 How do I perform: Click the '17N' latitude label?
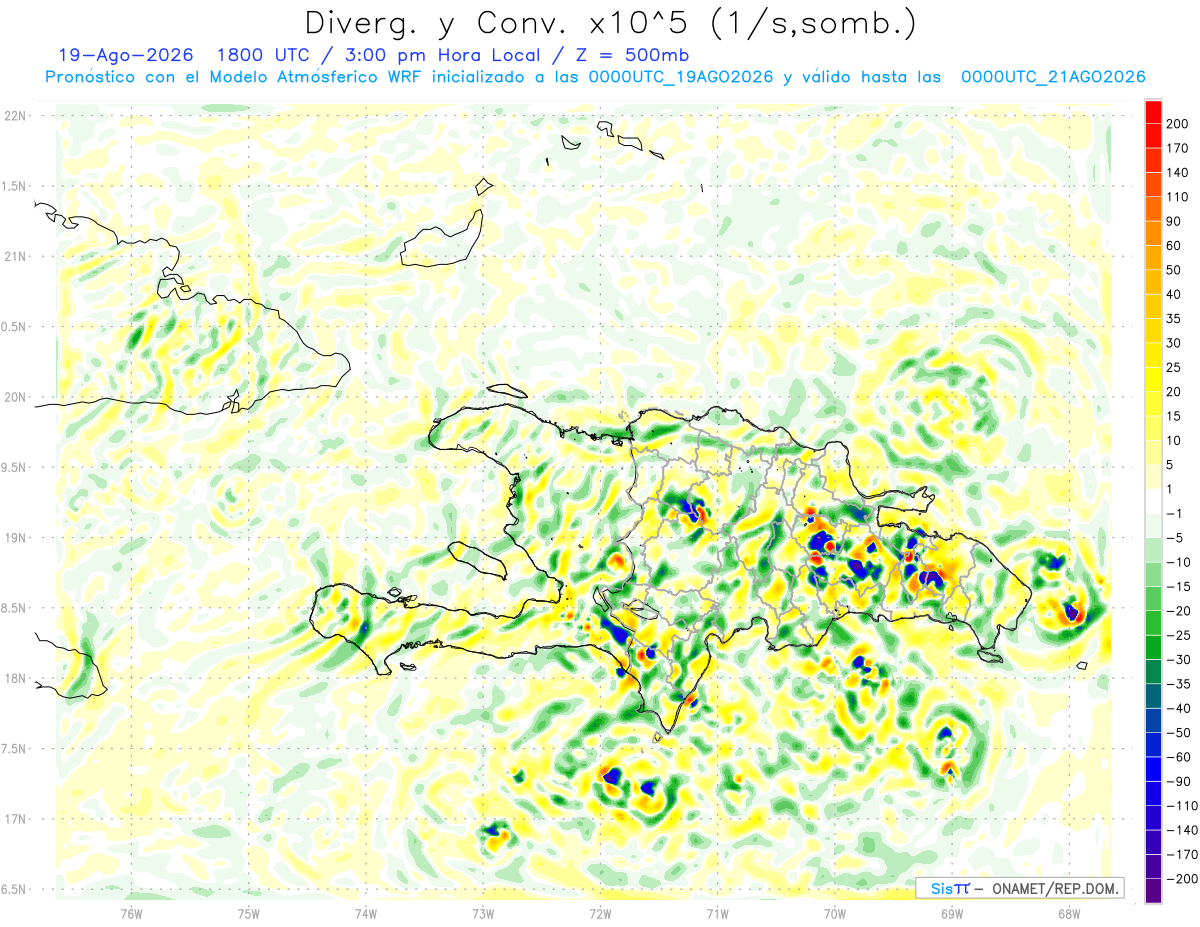tap(15, 819)
